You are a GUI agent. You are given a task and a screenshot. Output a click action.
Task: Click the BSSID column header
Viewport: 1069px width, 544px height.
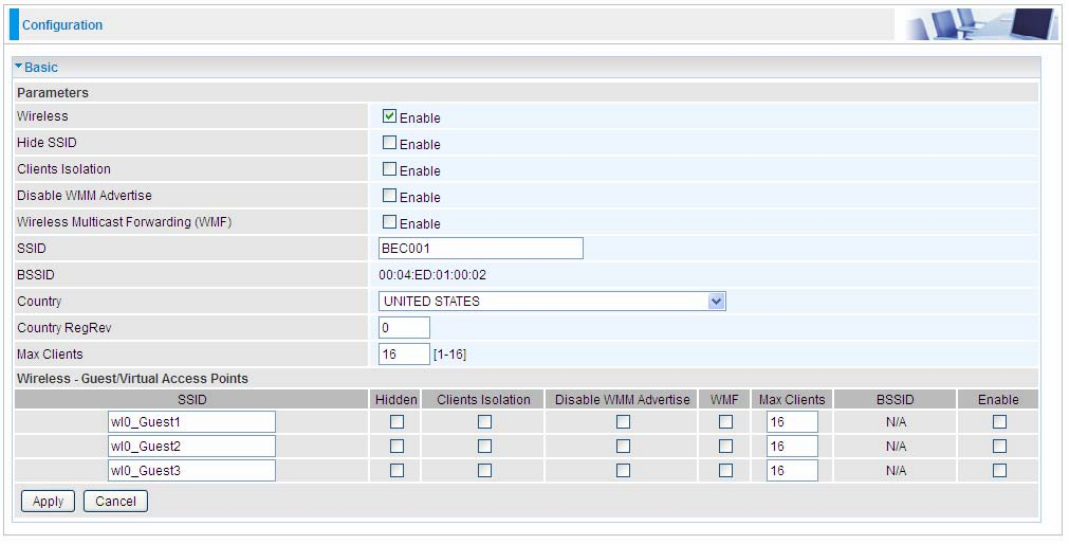coord(895,400)
